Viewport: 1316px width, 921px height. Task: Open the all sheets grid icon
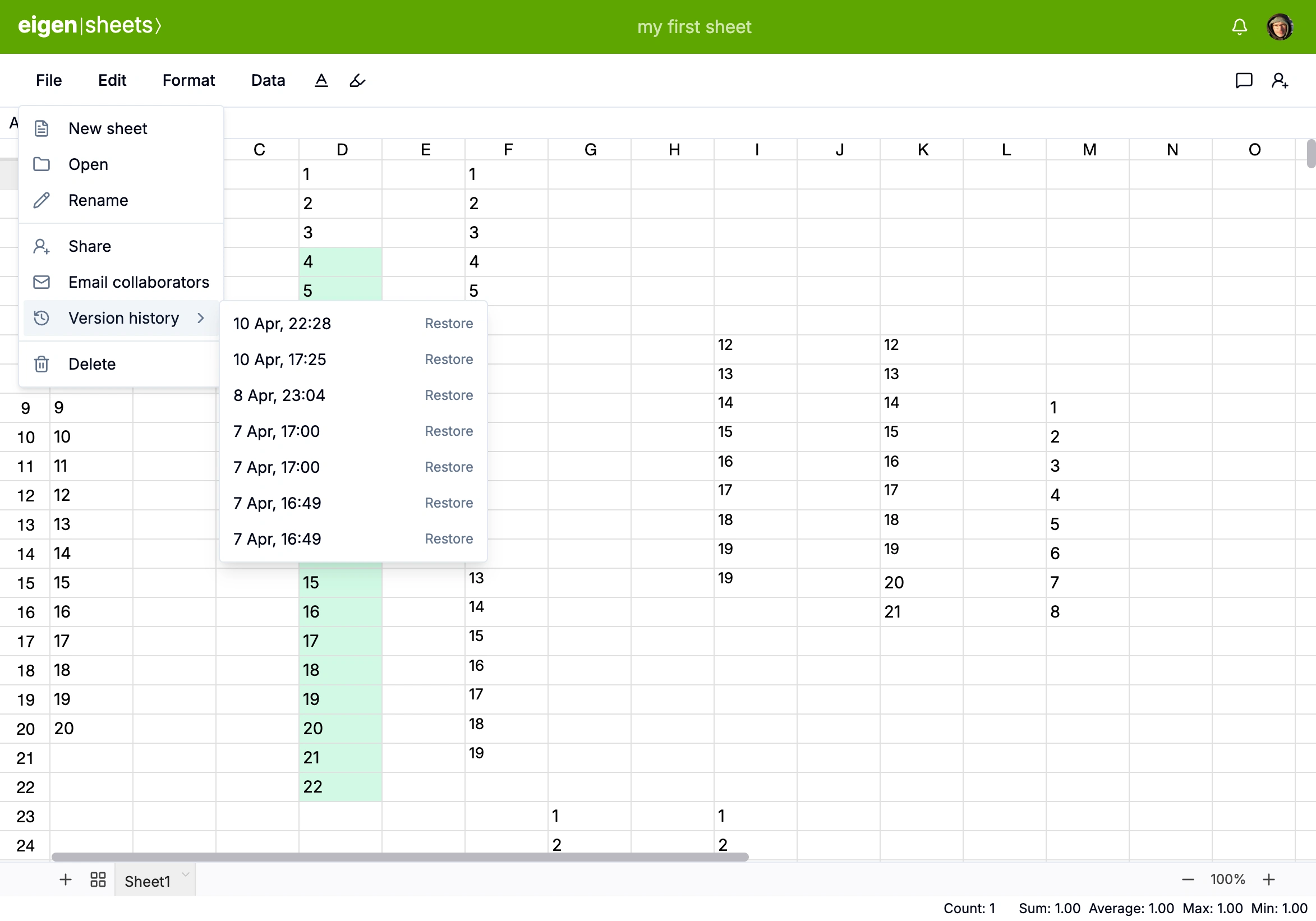coord(98,879)
